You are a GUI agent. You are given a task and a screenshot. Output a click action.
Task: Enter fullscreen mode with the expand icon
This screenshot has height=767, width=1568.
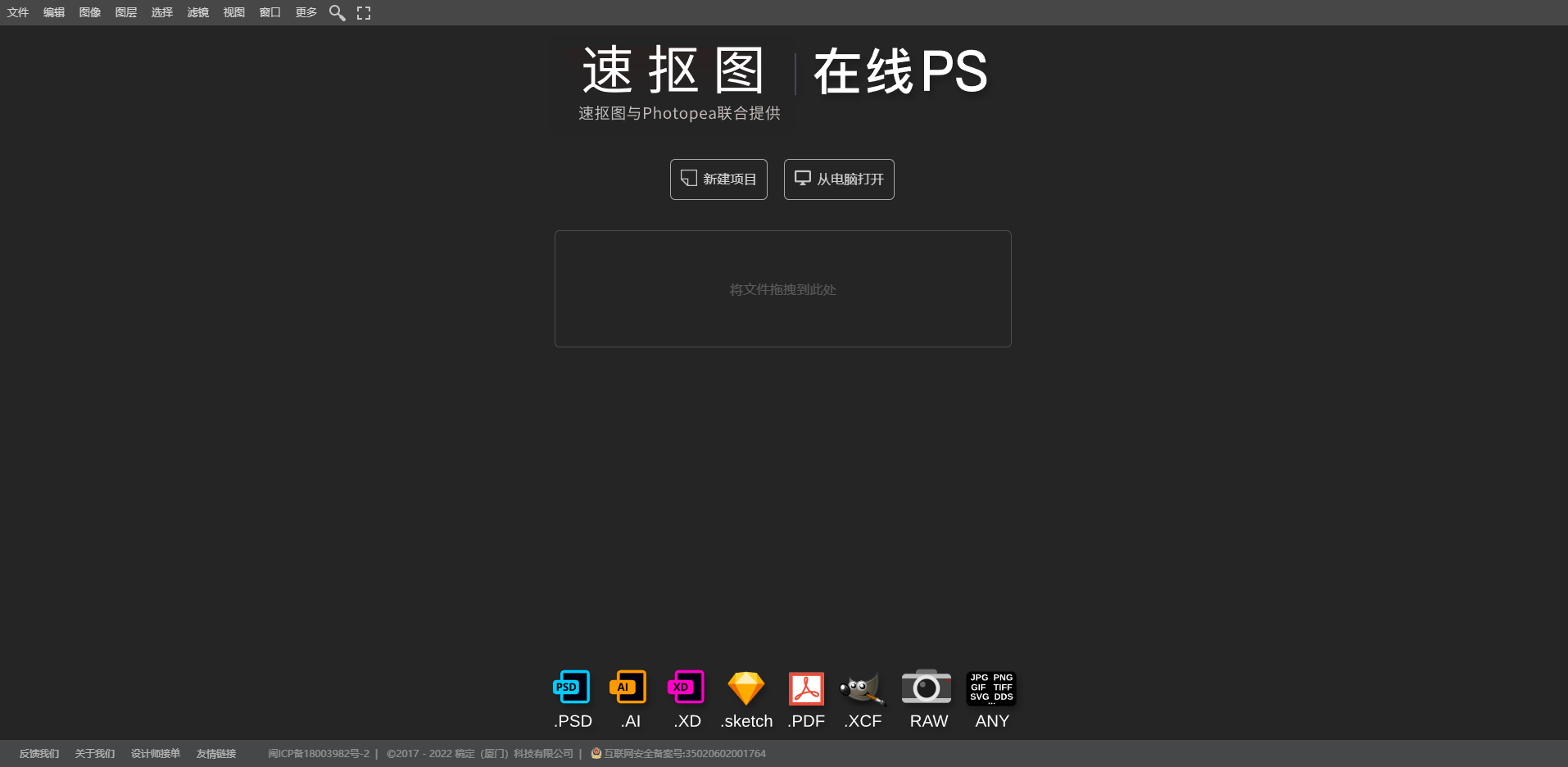[363, 12]
